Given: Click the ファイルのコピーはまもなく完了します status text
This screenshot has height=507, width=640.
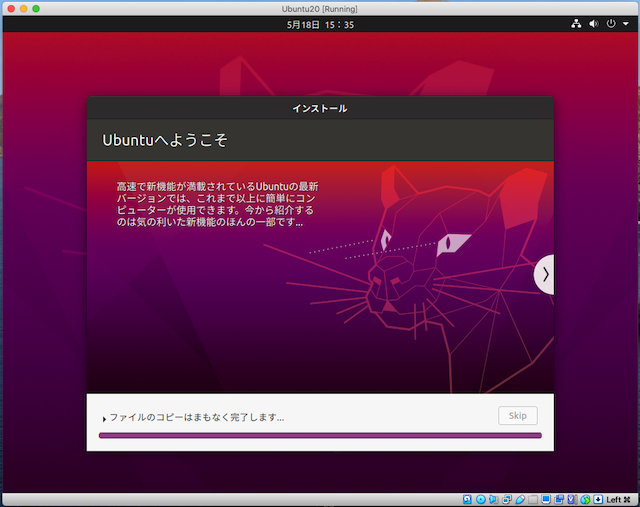Looking at the screenshot, I should (197, 417).
